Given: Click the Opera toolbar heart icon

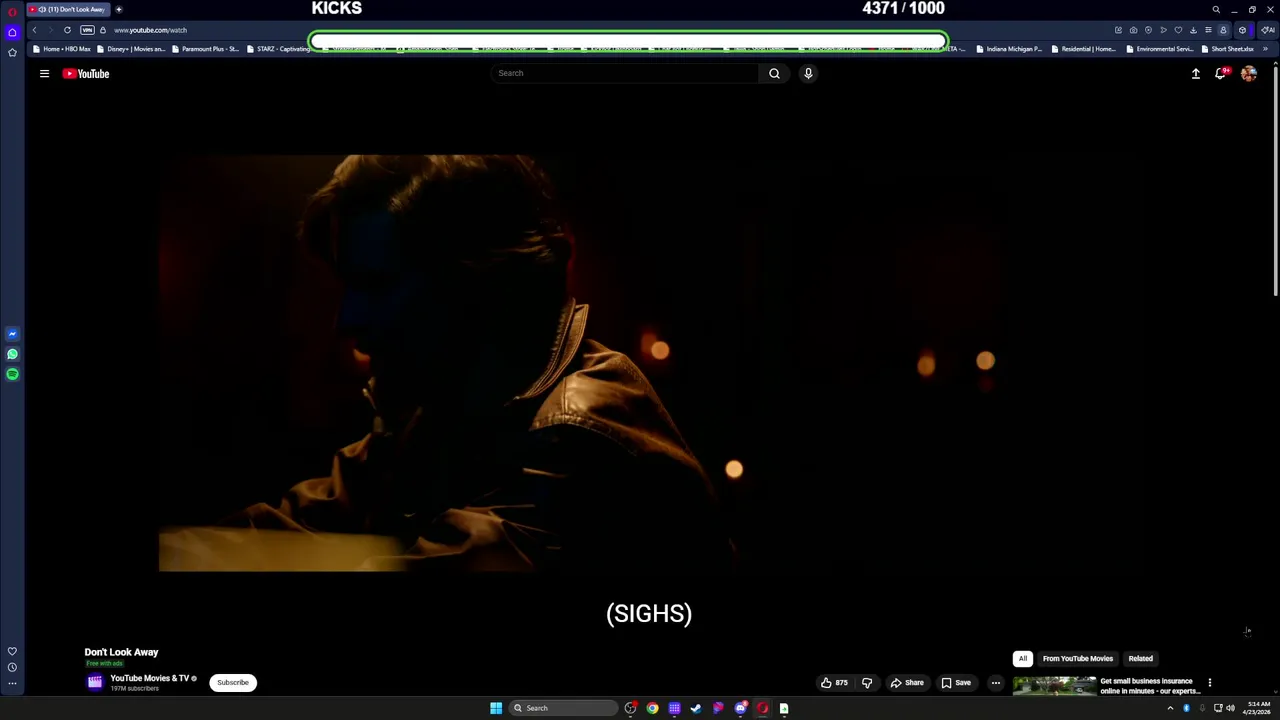Looking at the screenshot, I should (x=1178, y=30).
